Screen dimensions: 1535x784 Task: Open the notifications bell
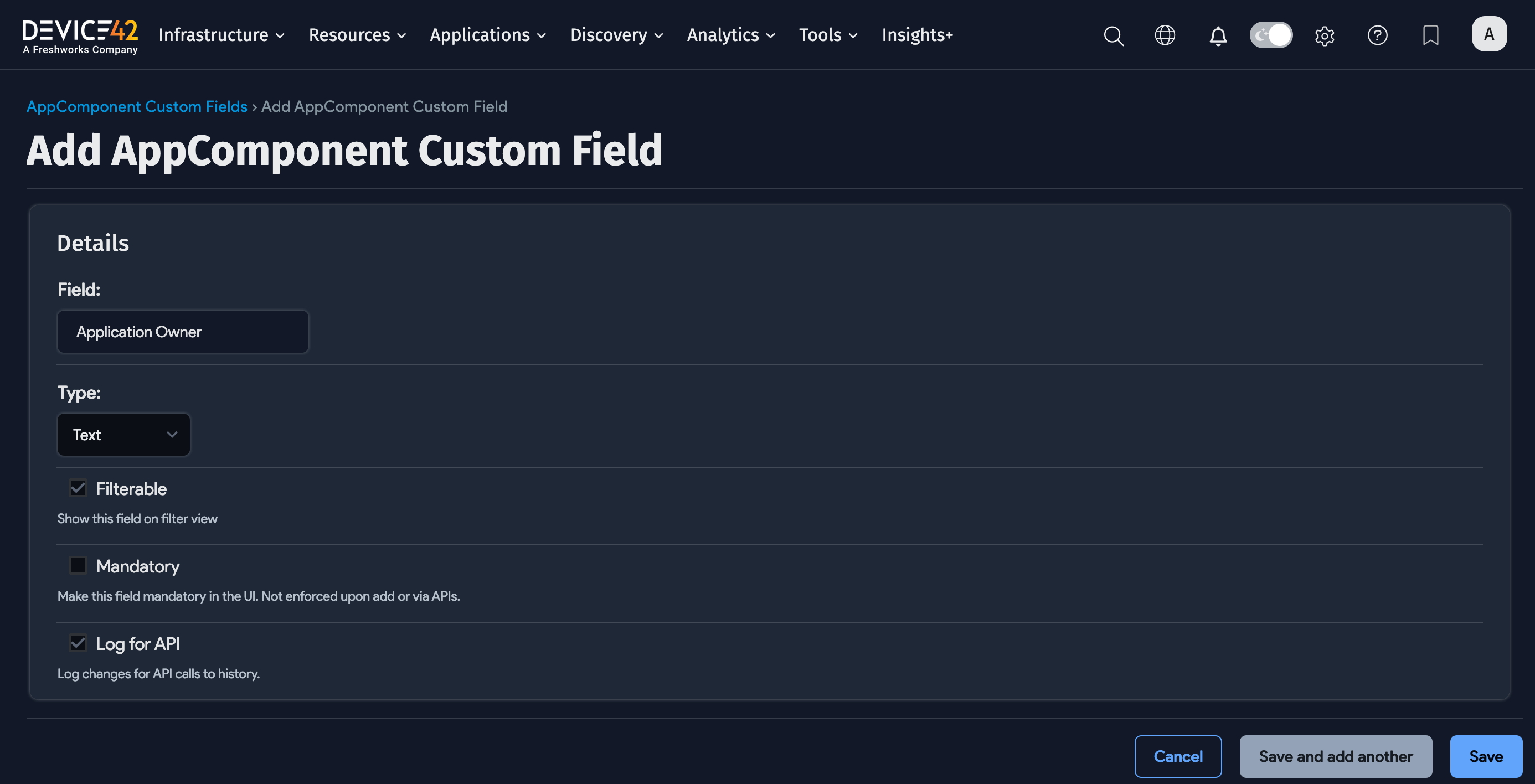click(1218, 36)
